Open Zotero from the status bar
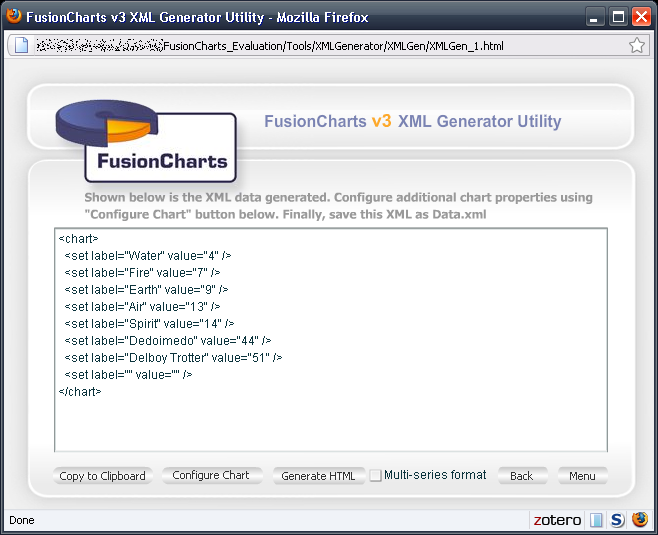Viewport: 658px width, 535px height. (x=556, y=520)
